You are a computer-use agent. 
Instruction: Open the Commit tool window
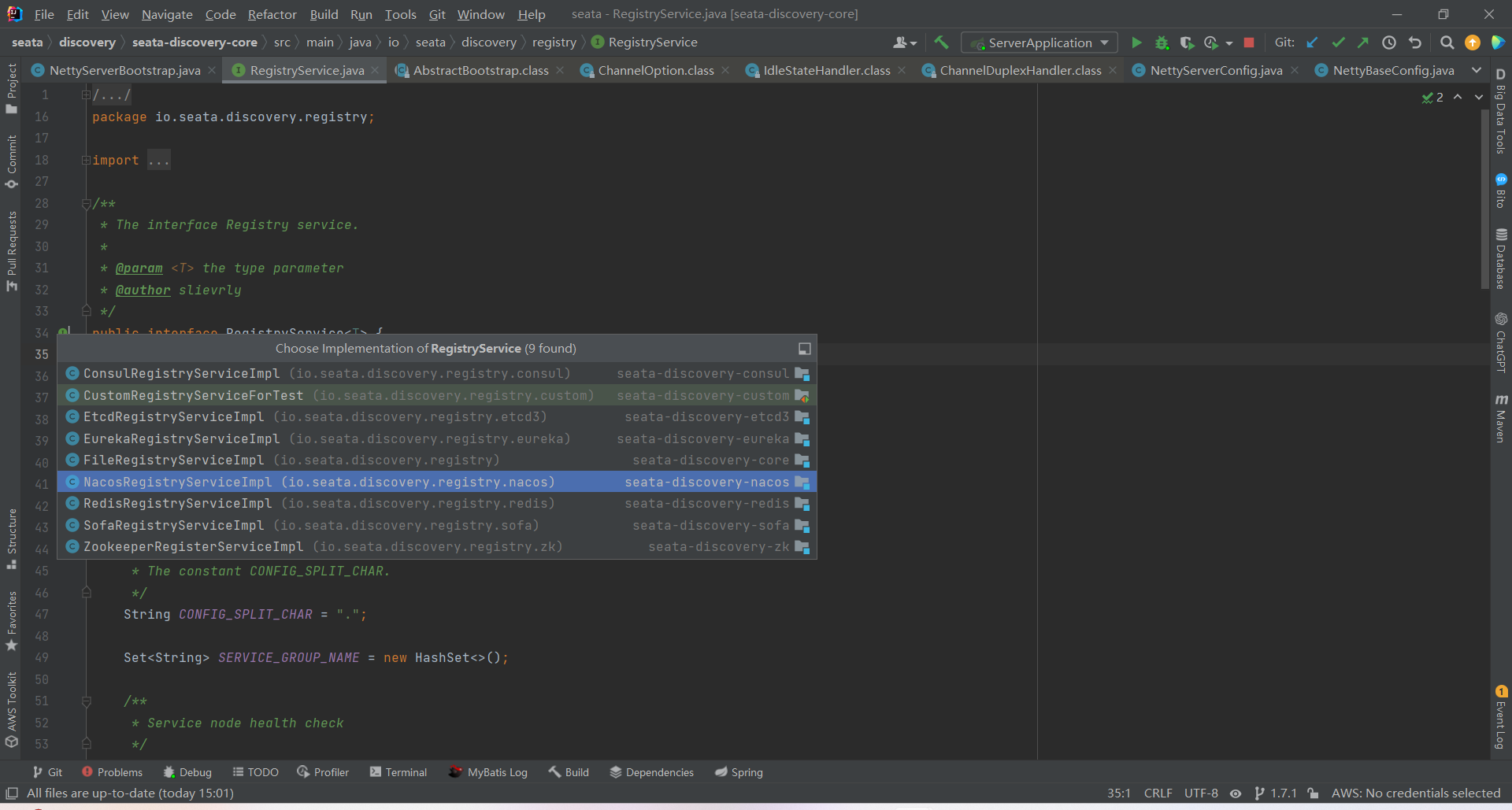[11, 162]
